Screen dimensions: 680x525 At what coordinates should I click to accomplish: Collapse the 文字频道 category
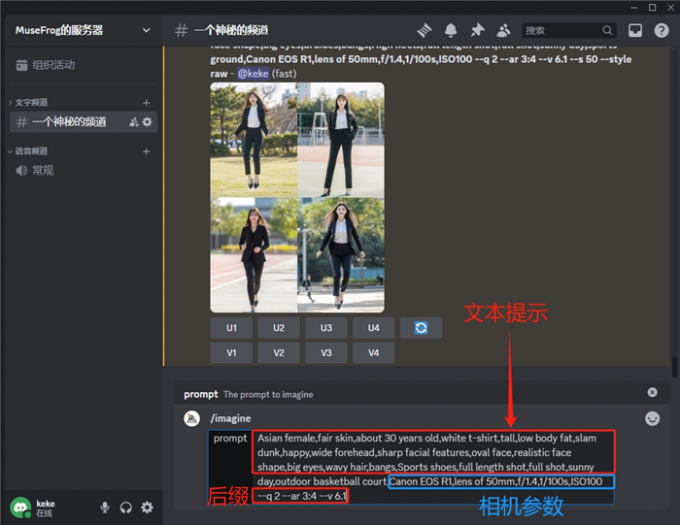(x=29, y=103)
